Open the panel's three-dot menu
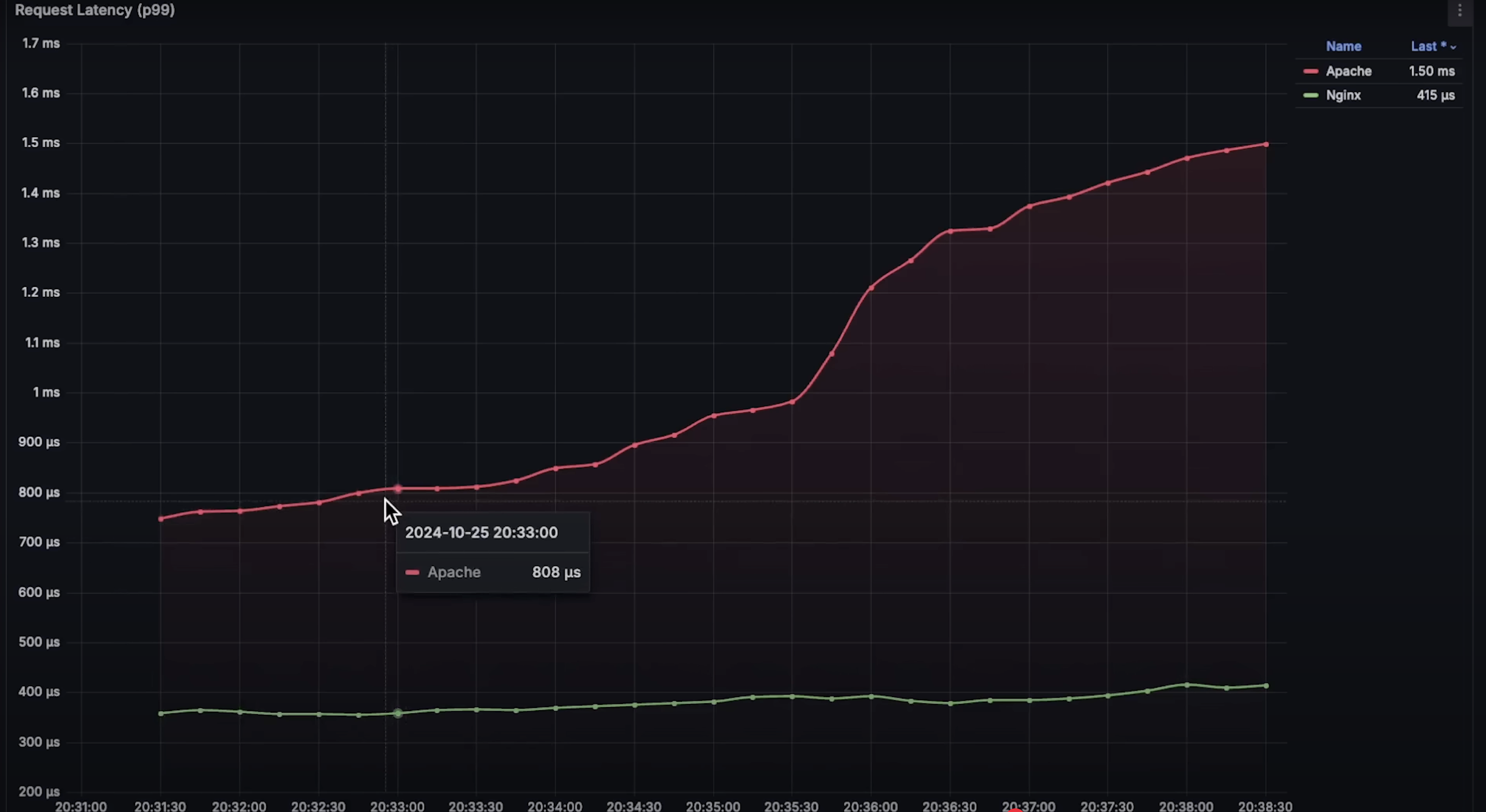The image size is (1486, 812). click(x=1459, y=10)
